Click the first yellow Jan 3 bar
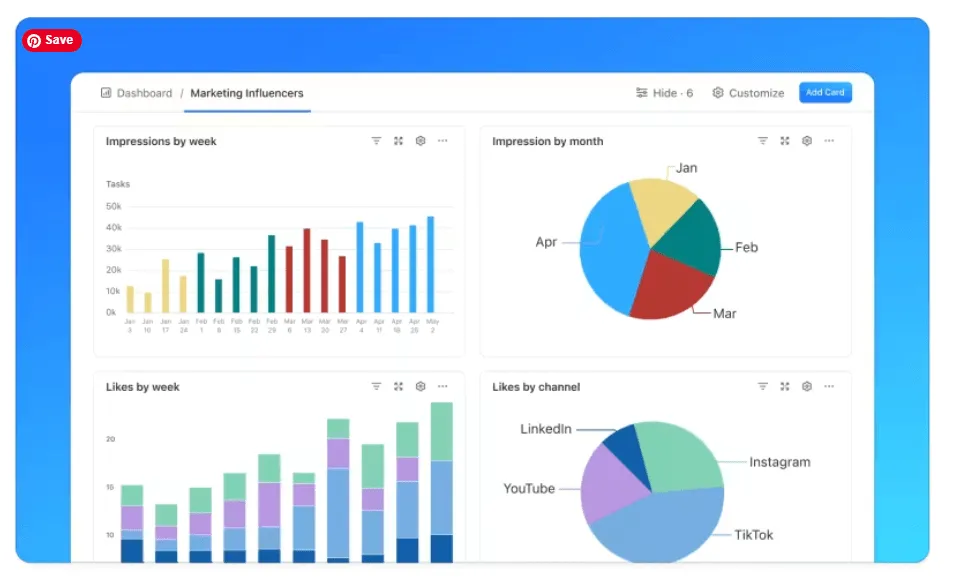 pos(130,299)
